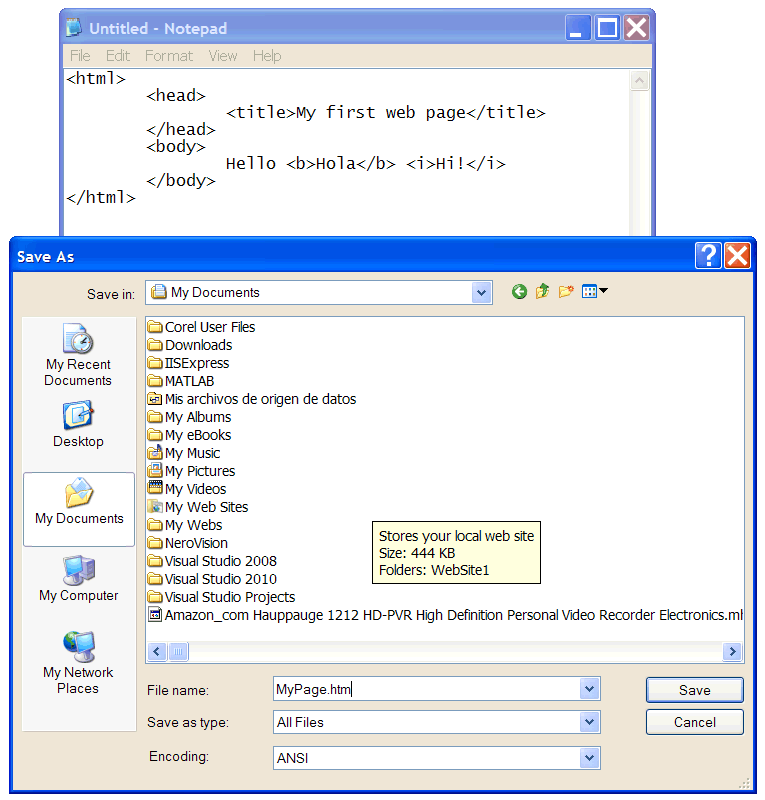
Task: Minimize the Notepad window
Action: [578, 28]
